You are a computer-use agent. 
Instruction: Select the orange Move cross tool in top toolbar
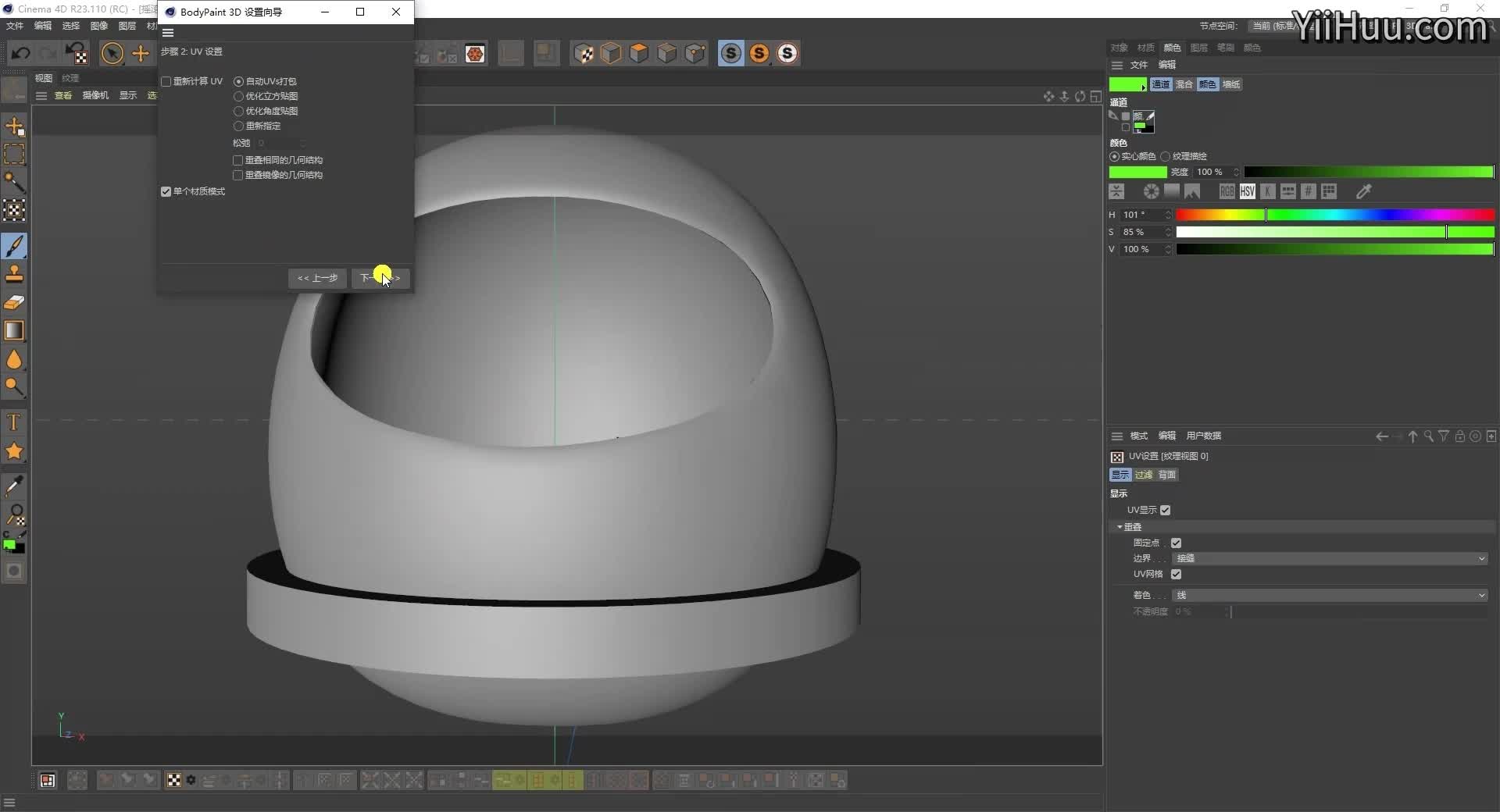point(141,53)
